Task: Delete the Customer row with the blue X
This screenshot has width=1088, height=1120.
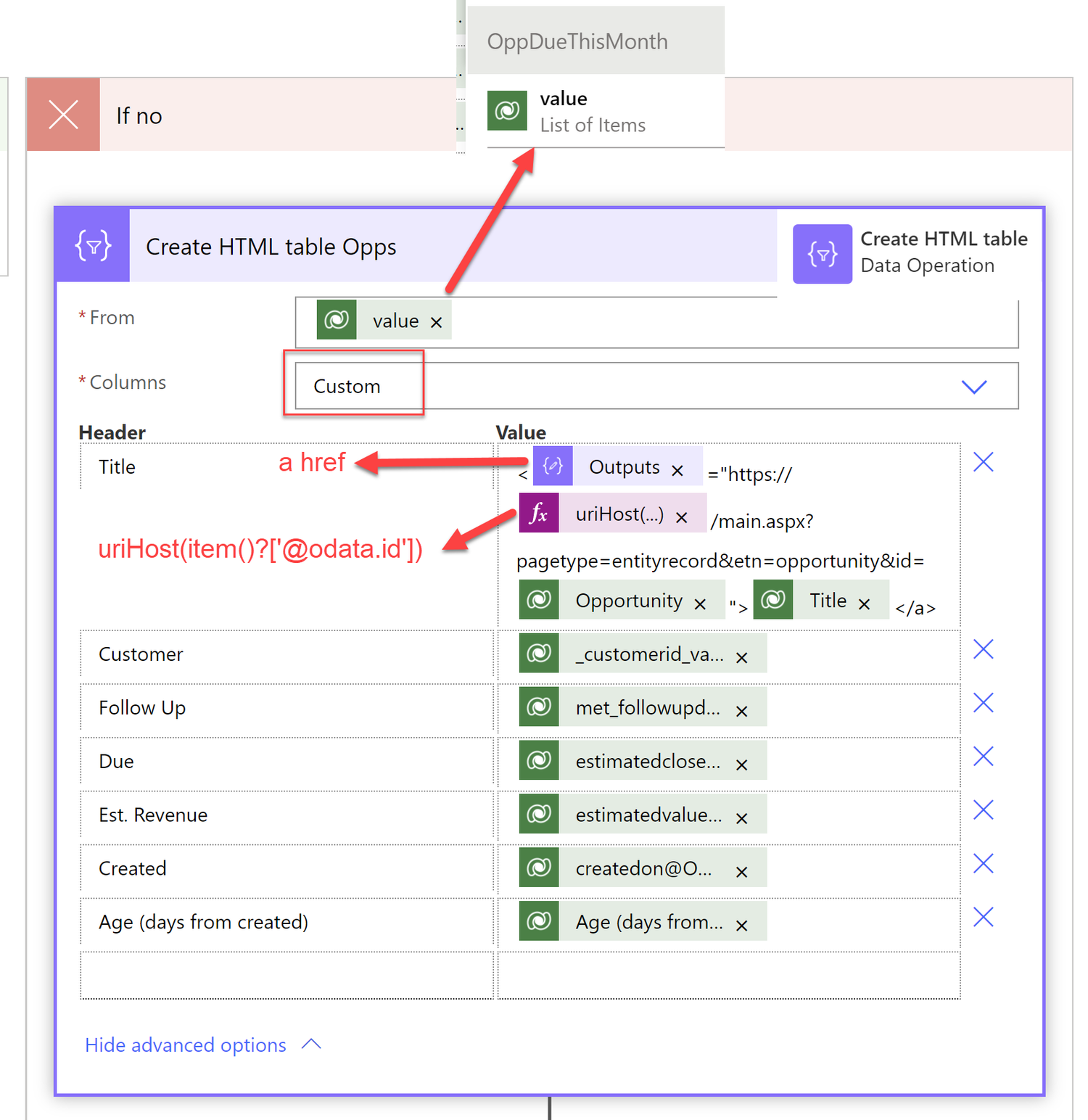Action: coord(983,648)
